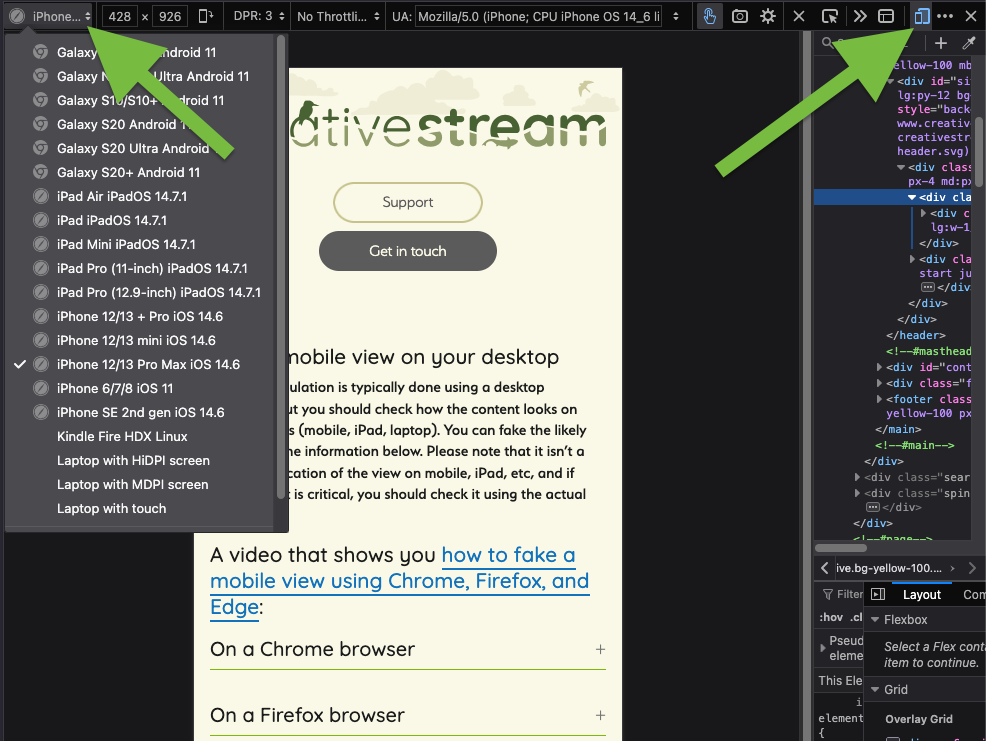986x741 pixels.
Task: Open responsive design mode settings gear
Action: pos(768,16)
